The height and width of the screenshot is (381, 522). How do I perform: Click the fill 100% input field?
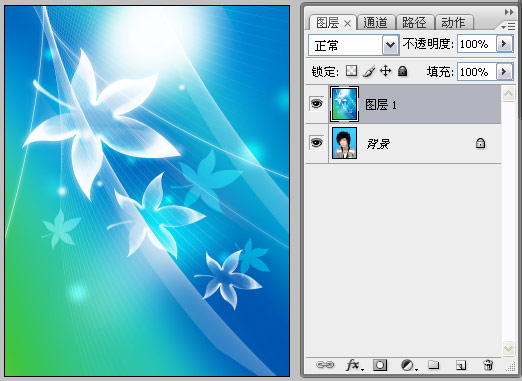pyautogui.click(x=477, y=71)
